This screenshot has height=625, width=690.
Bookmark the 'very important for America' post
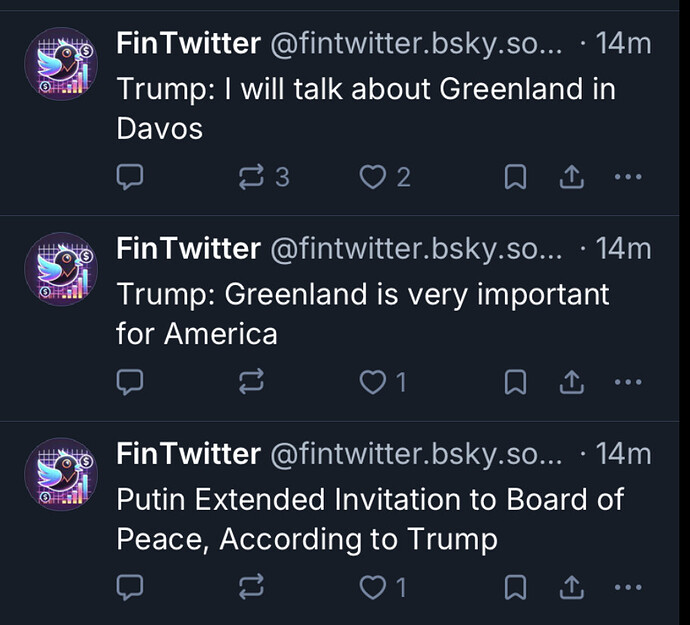pyautogui.click(x=514, y=381)
